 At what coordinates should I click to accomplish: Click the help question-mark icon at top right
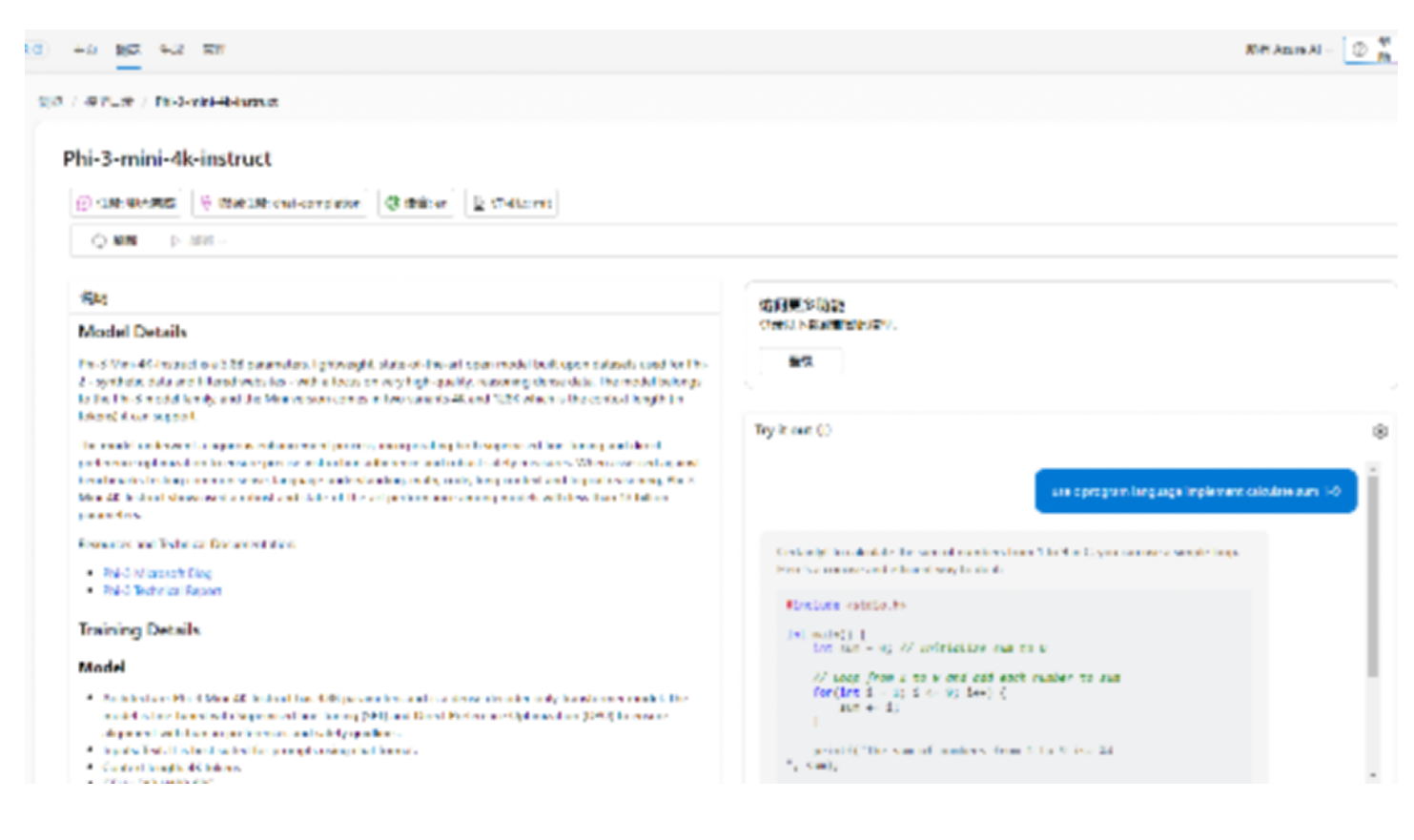coord(1360,50)
